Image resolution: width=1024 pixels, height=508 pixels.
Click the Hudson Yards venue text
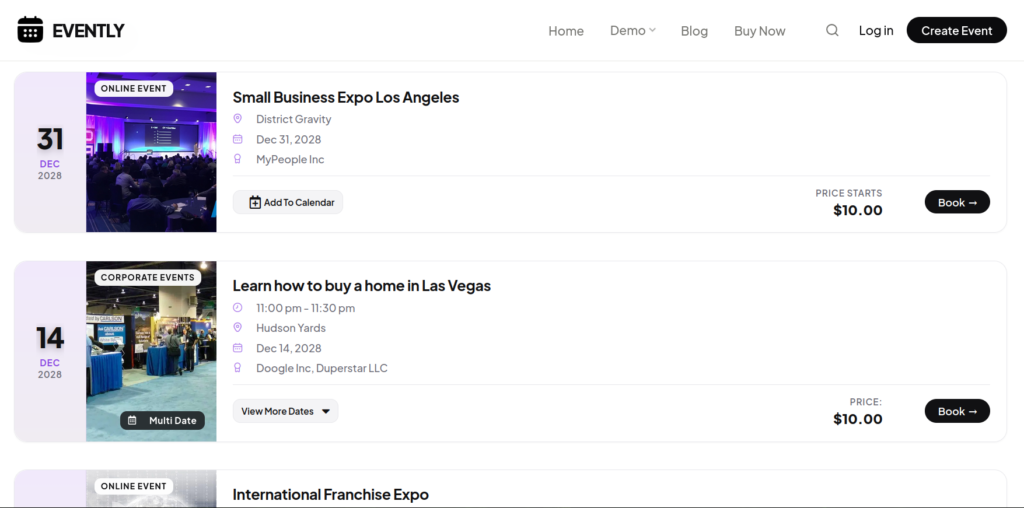[291, 328]
